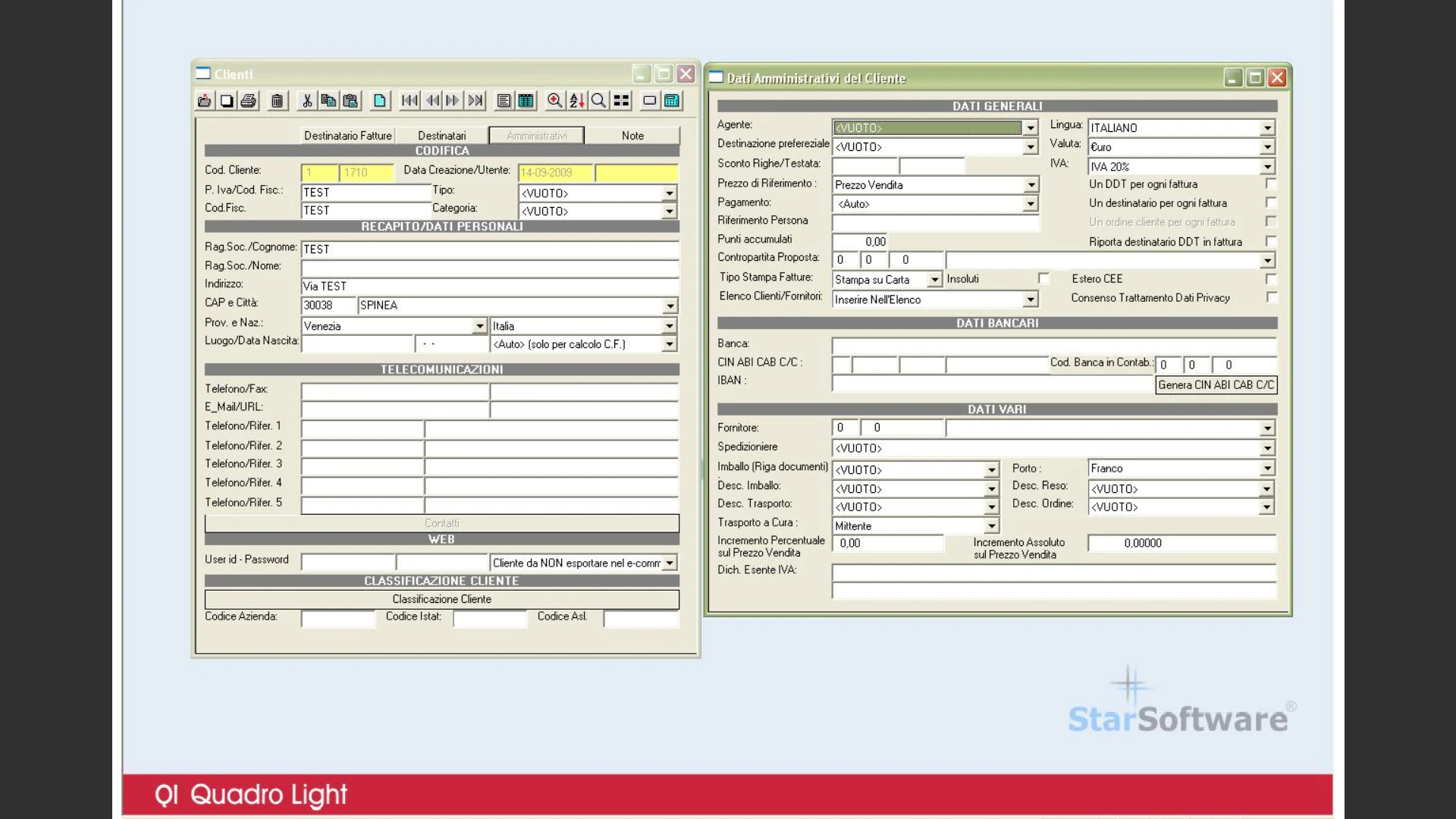The height and width of the screenshot is (819, 1456).
Task: Open the Note tab
Action: tap(632, 136)
